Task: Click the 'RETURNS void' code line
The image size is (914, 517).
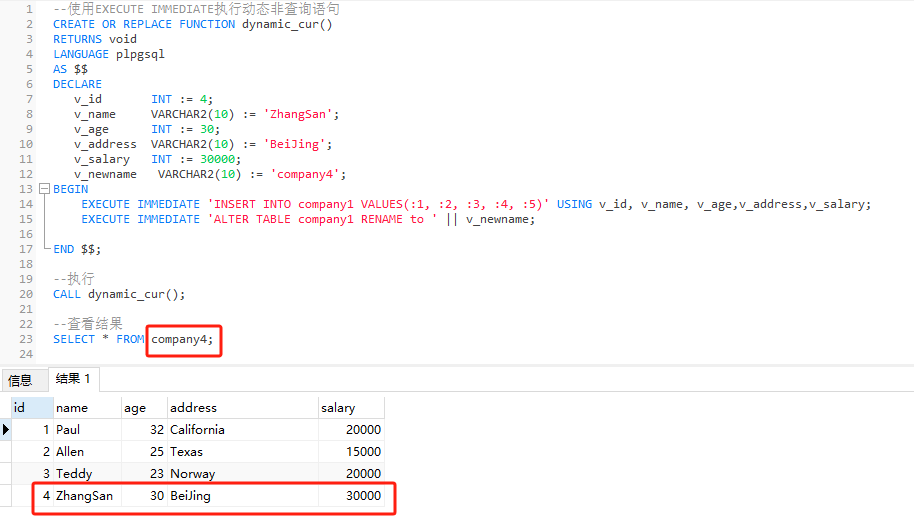Action: 95,39
